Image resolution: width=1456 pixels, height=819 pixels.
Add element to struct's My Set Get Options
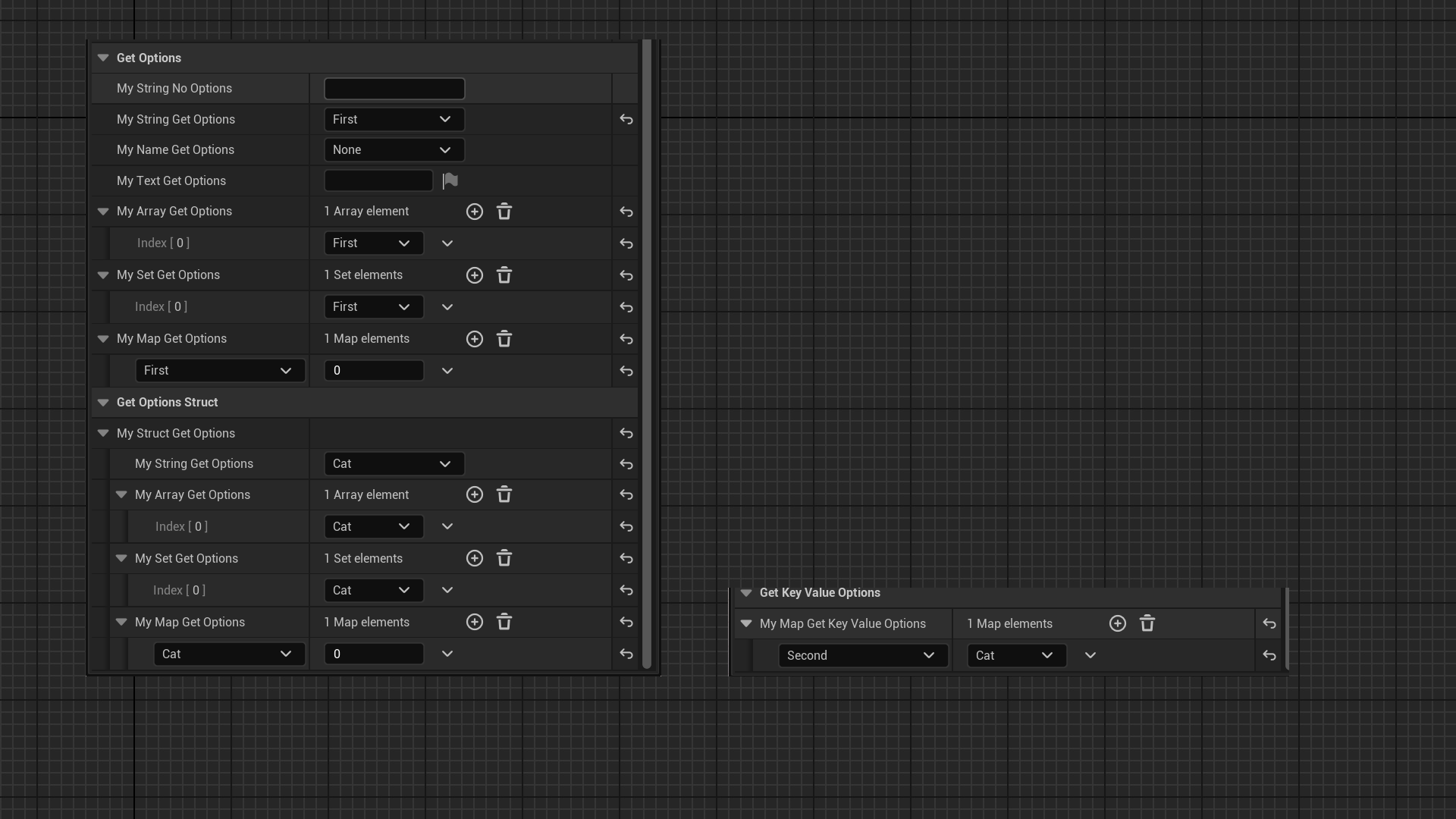click(x=474, y=558)
